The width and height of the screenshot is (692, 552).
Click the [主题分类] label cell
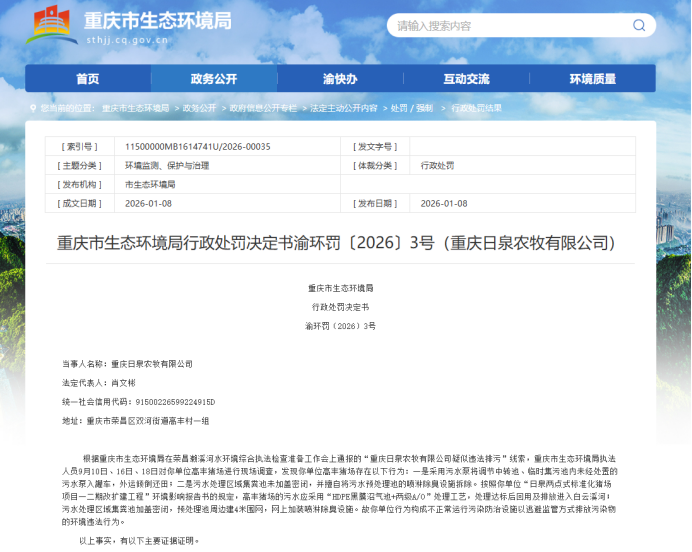[79, 165]
